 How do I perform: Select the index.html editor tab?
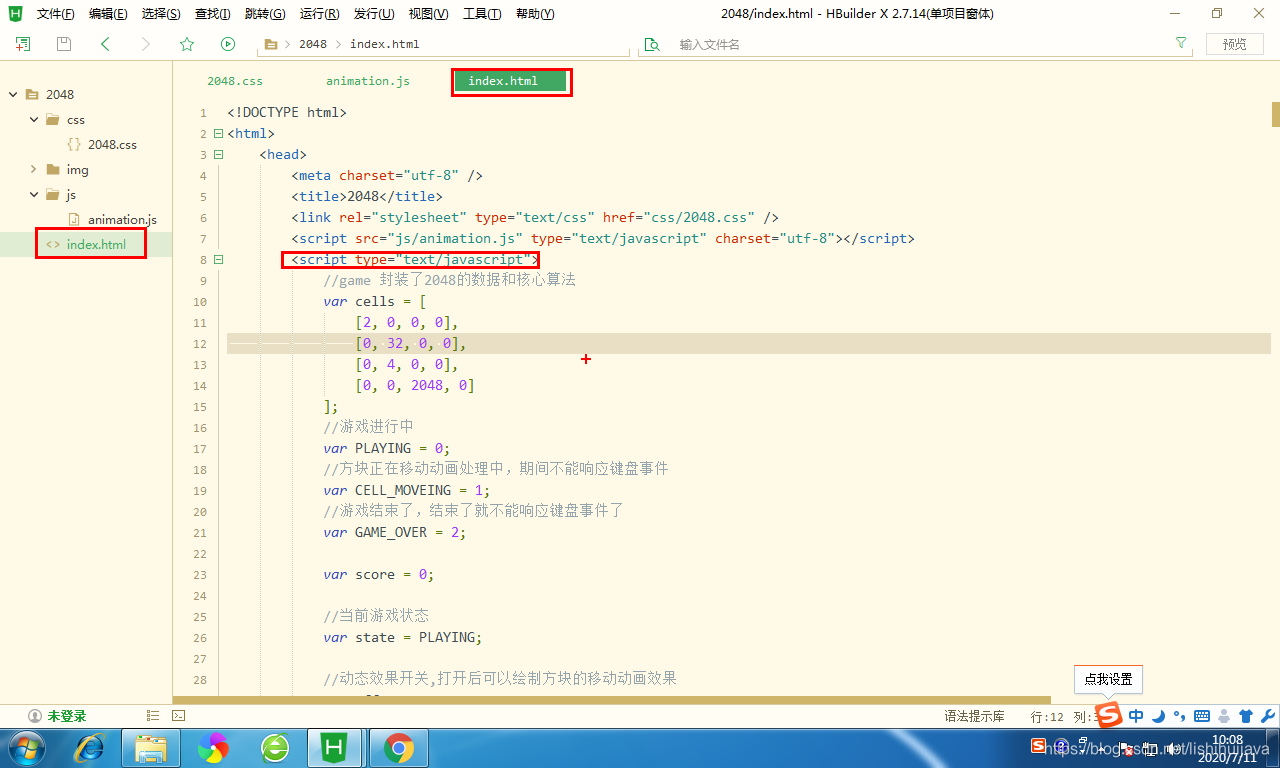click(510, 81)
